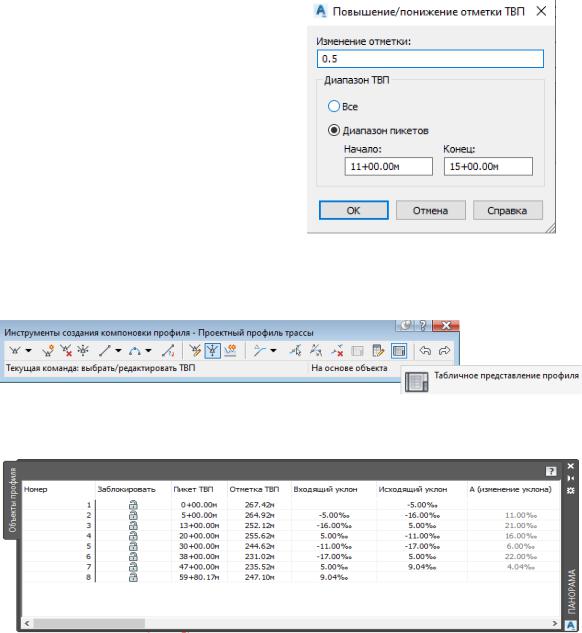Open the Draw Tangents tool dropdown arrow
Viewport: 582px width, 633px height.
tap(28, 350)
